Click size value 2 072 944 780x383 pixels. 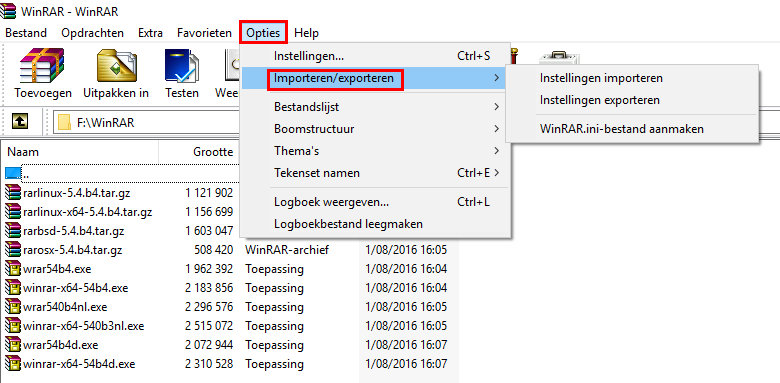coord(209,345)
